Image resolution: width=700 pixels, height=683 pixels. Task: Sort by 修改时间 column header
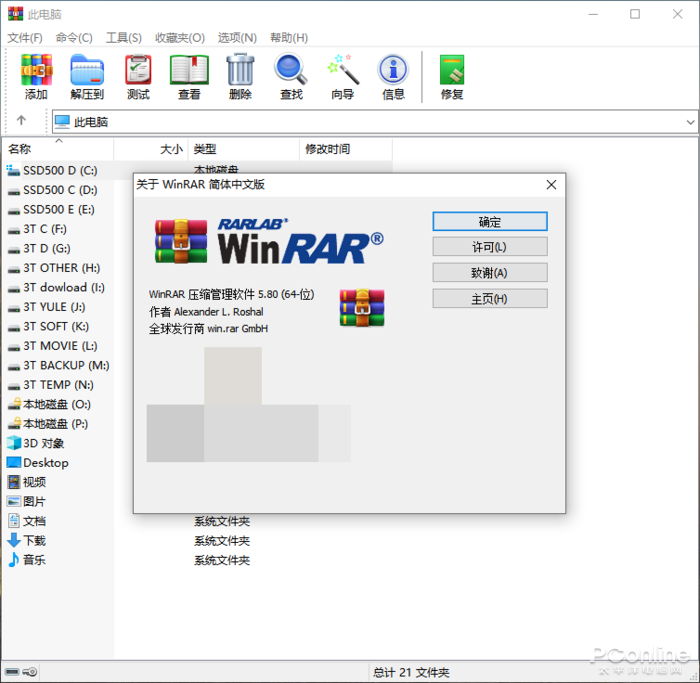[346, 149]
